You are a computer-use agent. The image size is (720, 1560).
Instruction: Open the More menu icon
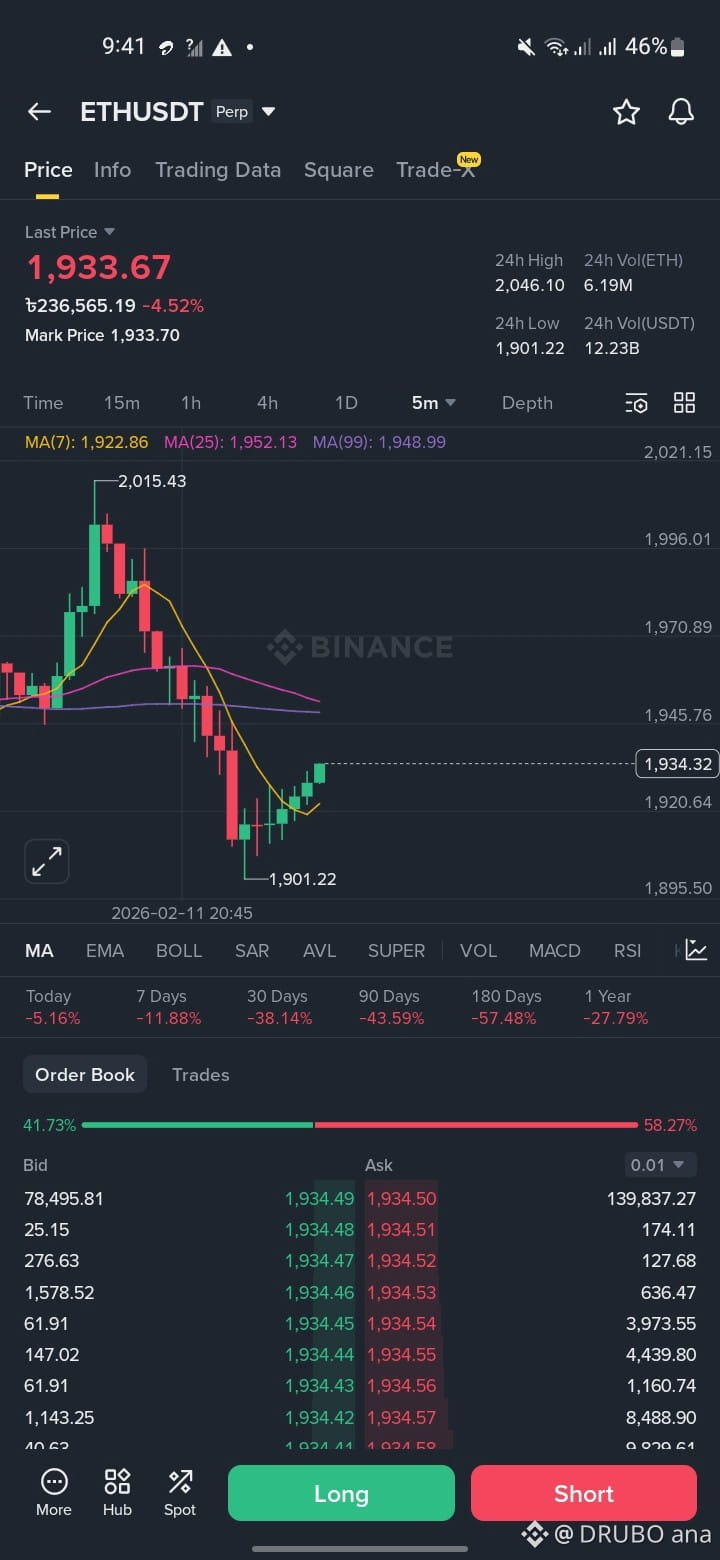[54, 1493]
